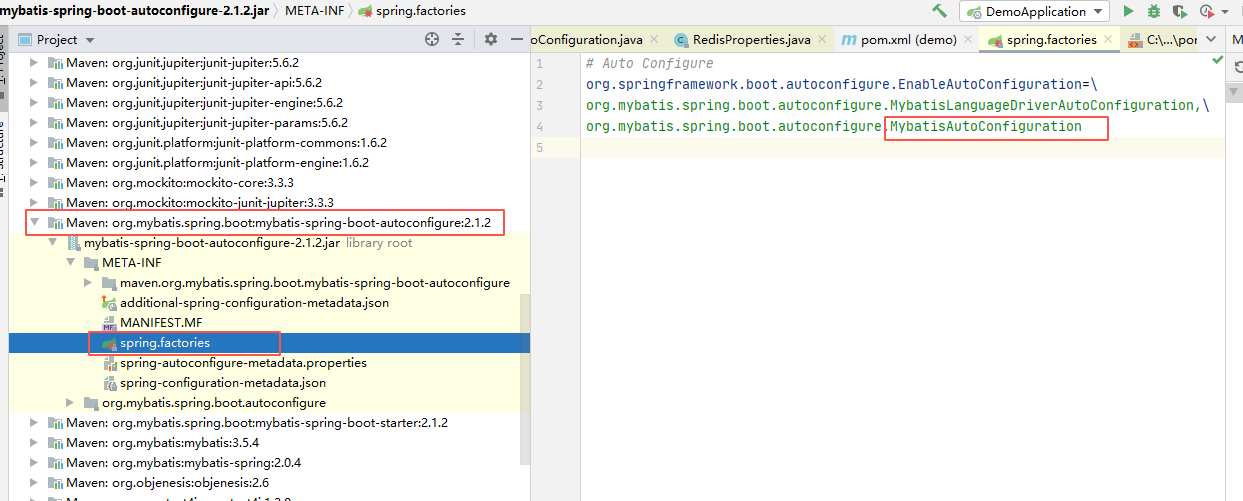Collapse the mybatis-spring-boot-autoconfigure:2.1.2 Maven node
1243x501 pixels.
click(36, 223)
